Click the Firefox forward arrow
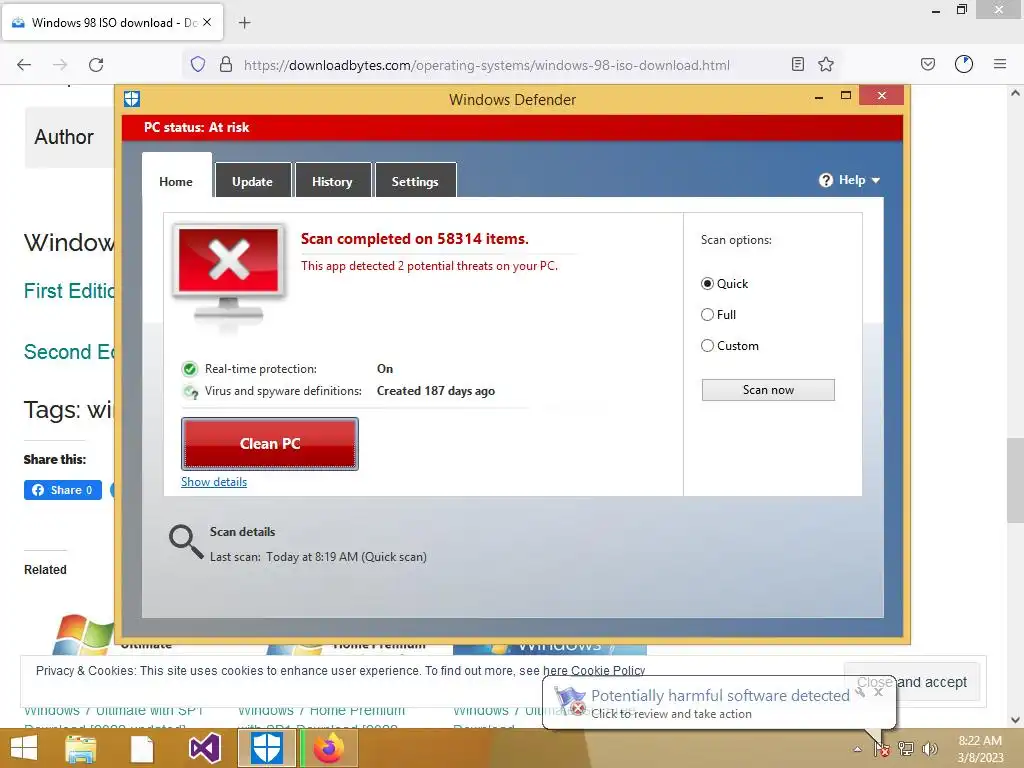This screenshot has width=1024, height=768. coord(60,65)
